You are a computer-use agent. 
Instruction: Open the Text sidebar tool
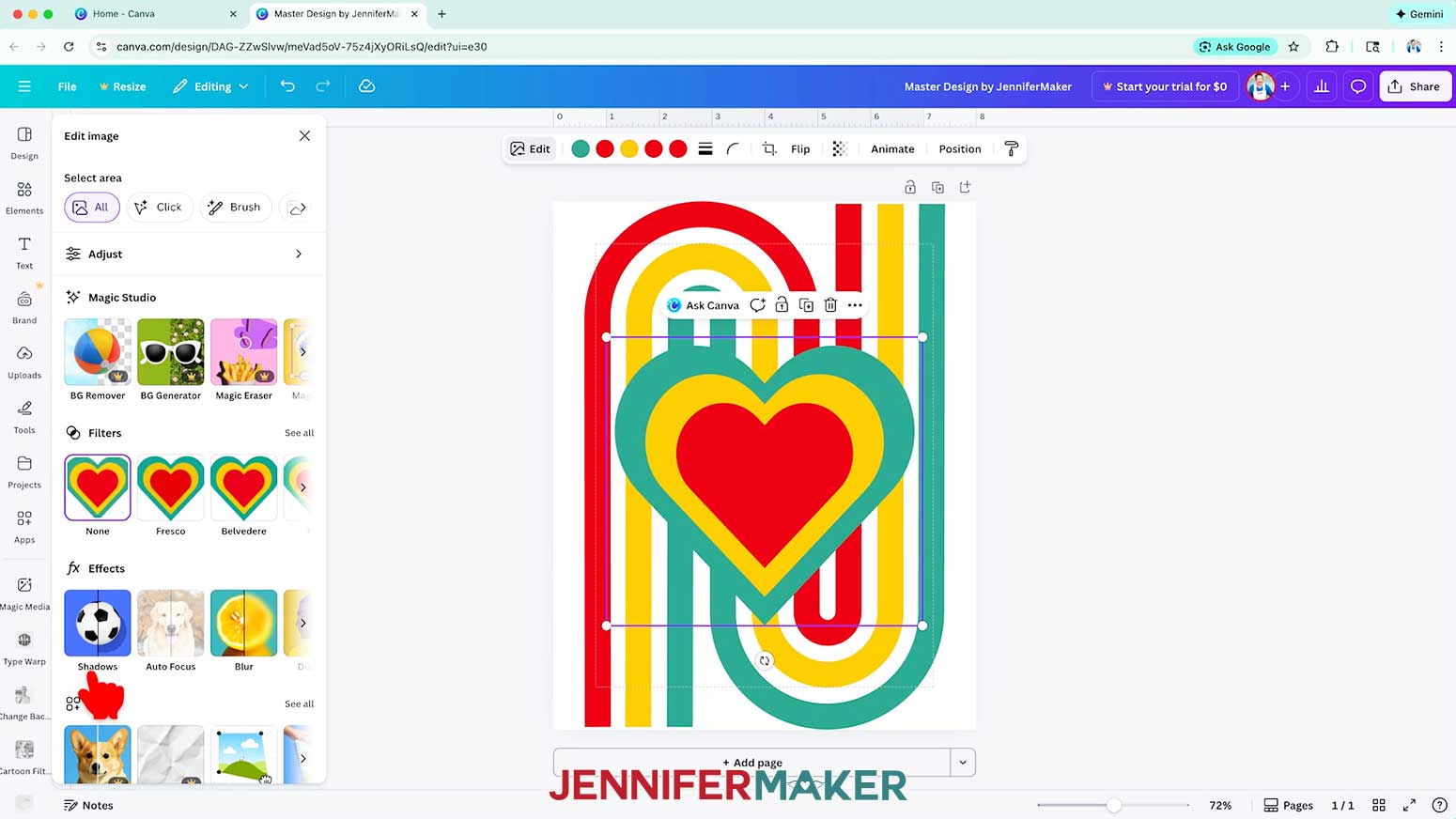[24, 253]
